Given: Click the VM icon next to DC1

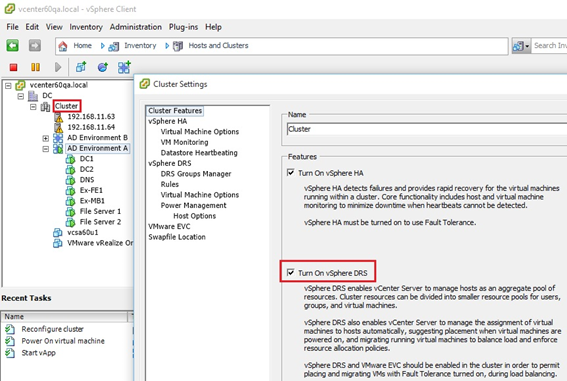Looking at the screenshot, I should tap(70, 159).
